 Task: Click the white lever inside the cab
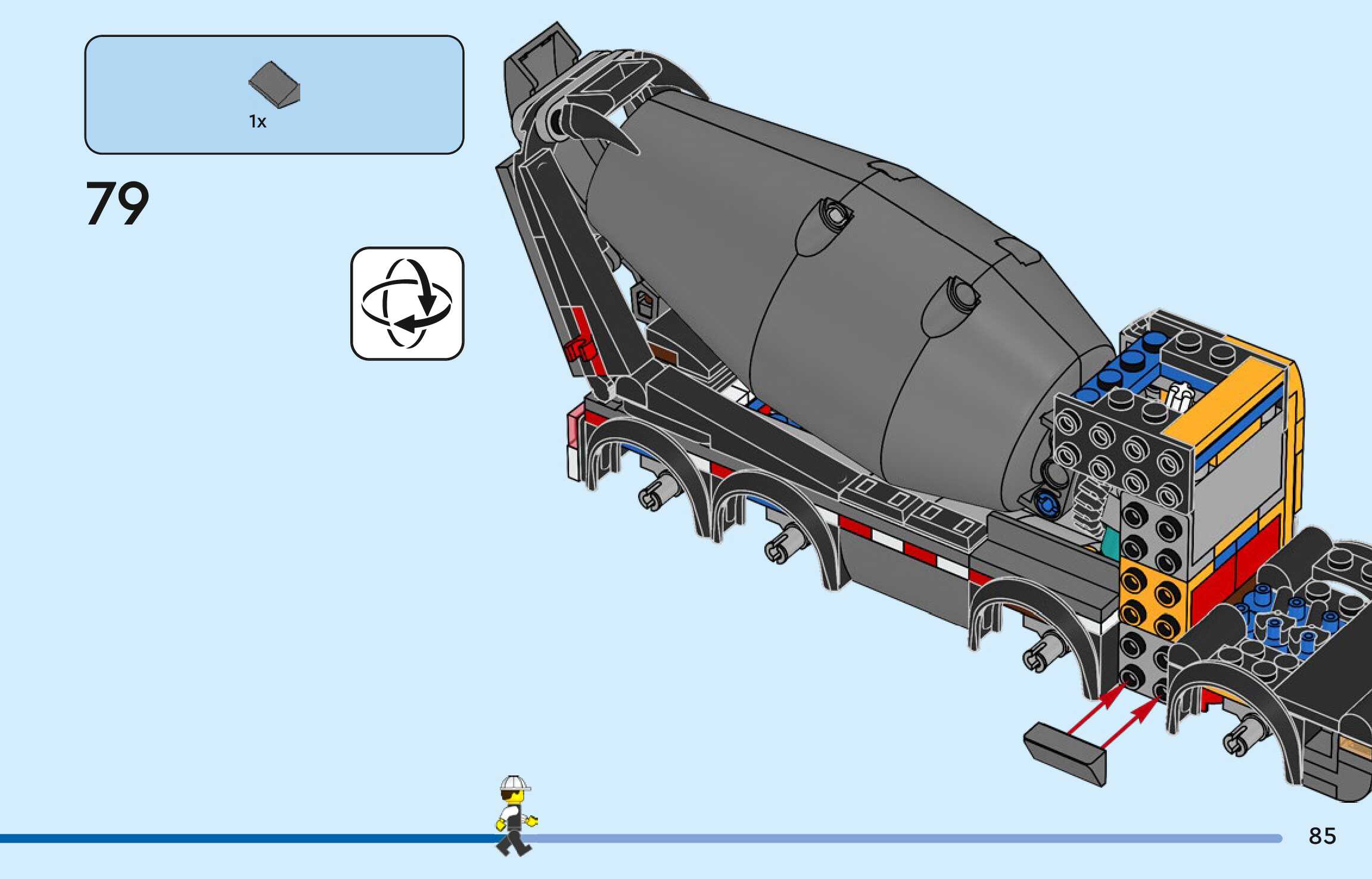pos(1180,396)
